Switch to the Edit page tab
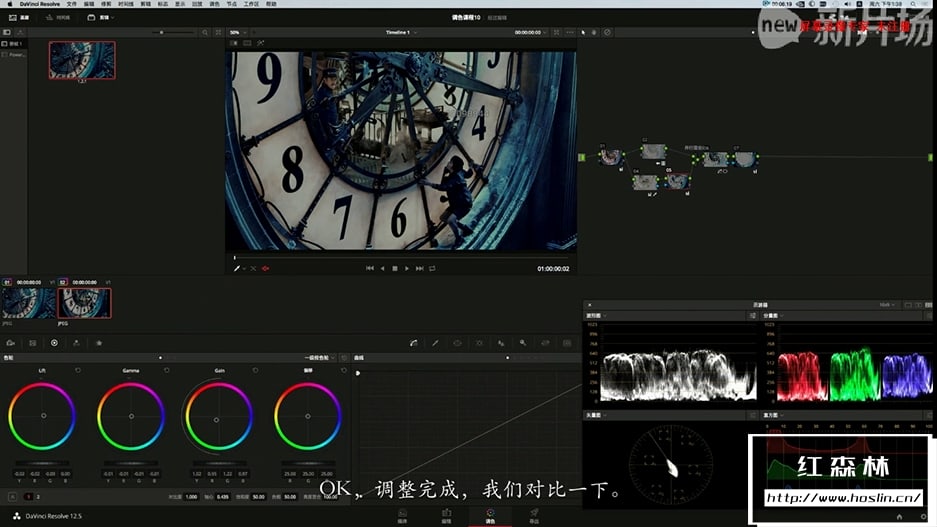The height and width of the screenshot is (527, 937). coord(446,516)
